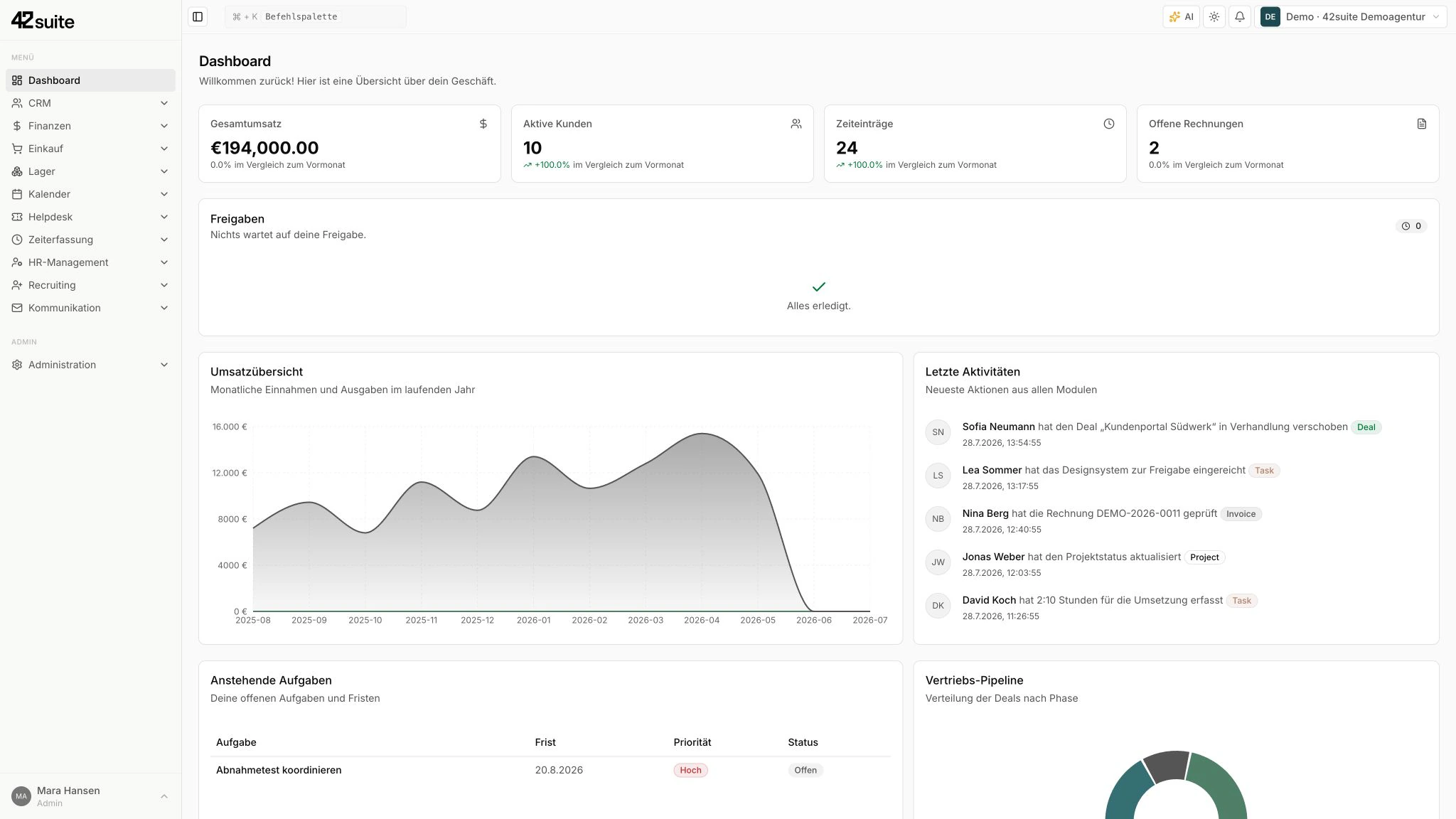Click the NB avatar of Nina Berg
Screen dimensions: 1456x819
click(x=938, y=519)
